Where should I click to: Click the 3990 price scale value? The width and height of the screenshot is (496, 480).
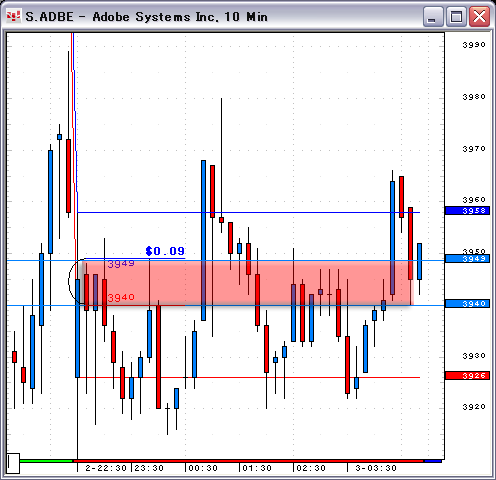click(x=474, y=45)
